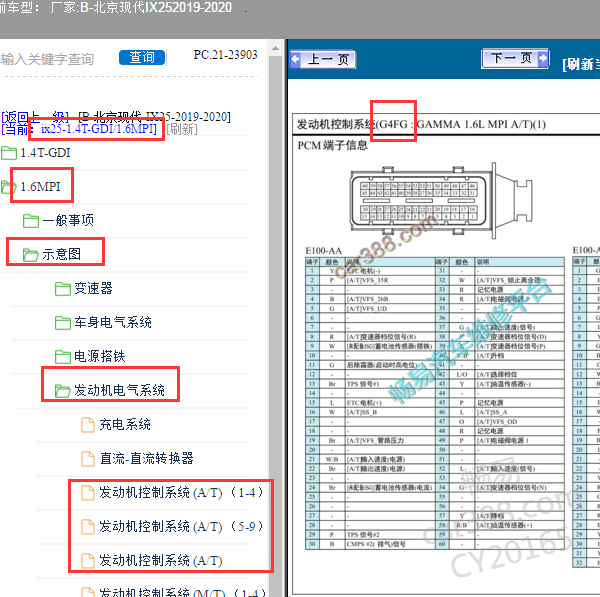
Task: Click the 返回上一级 link
Action: [x=35, y=116]
